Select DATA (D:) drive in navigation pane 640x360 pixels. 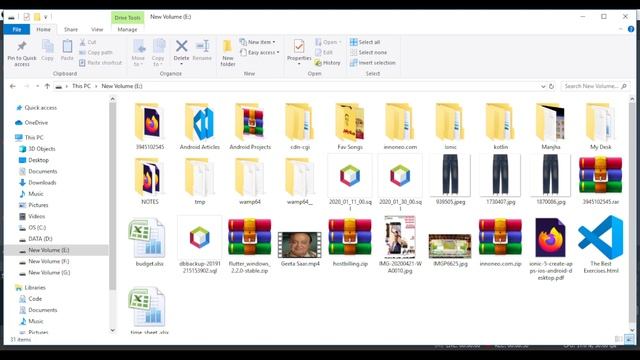tap(40, 239)
